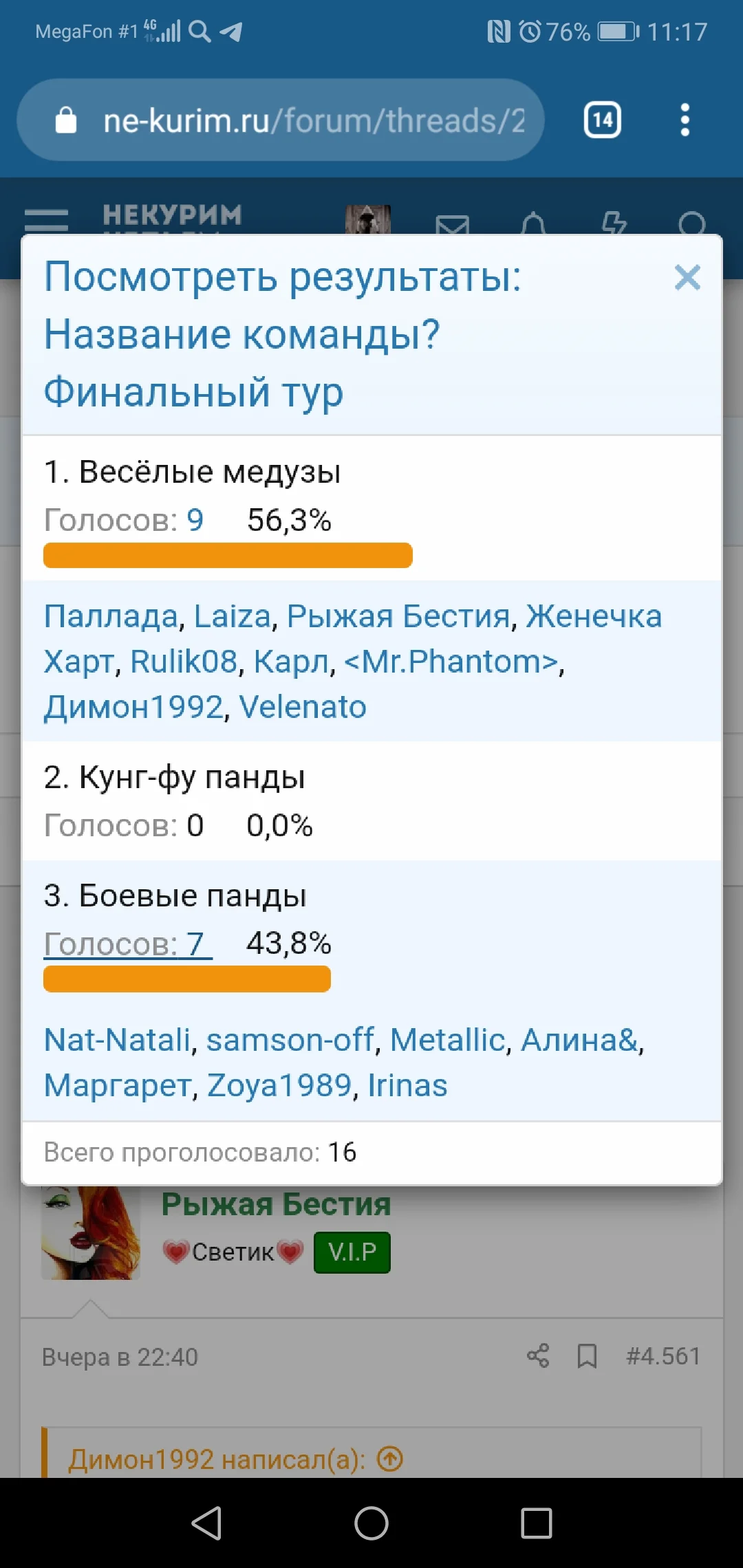The image size is (743, 1568).
Task: Share post #4.561 using the share icon
Action: point(539,1355)
